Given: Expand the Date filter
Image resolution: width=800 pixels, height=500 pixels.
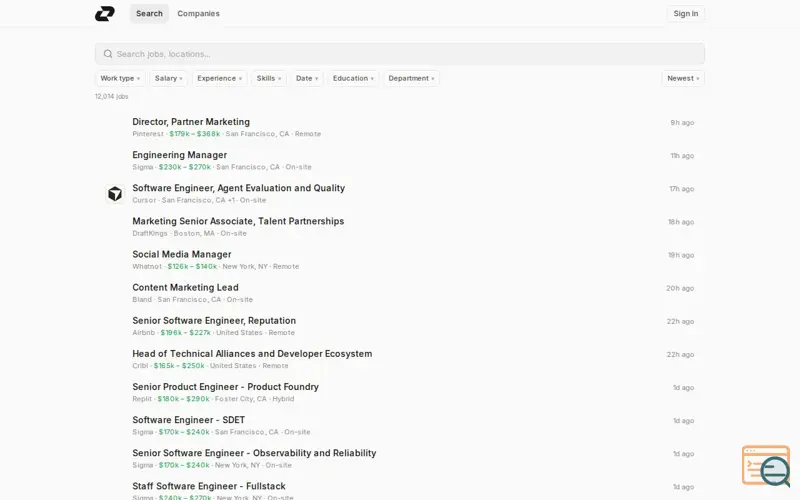Looking at the screenshot, I should 307,78.
